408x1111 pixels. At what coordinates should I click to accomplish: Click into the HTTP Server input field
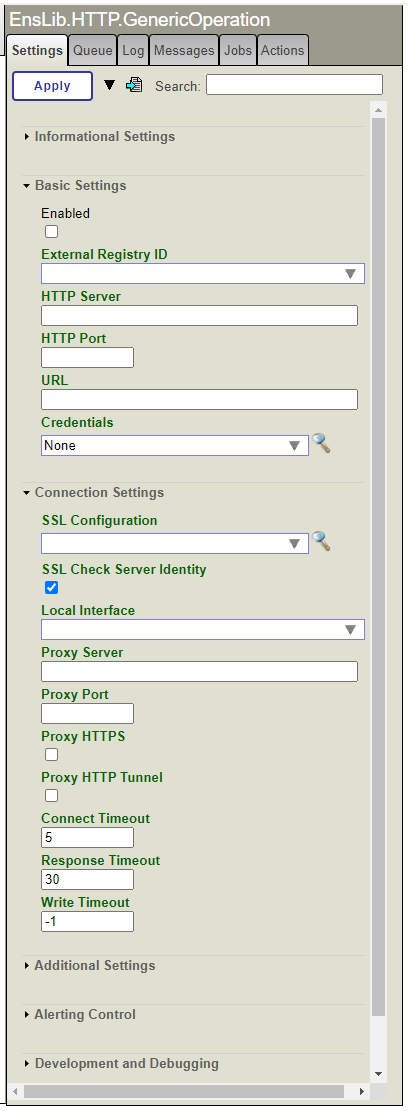point(199,315)
